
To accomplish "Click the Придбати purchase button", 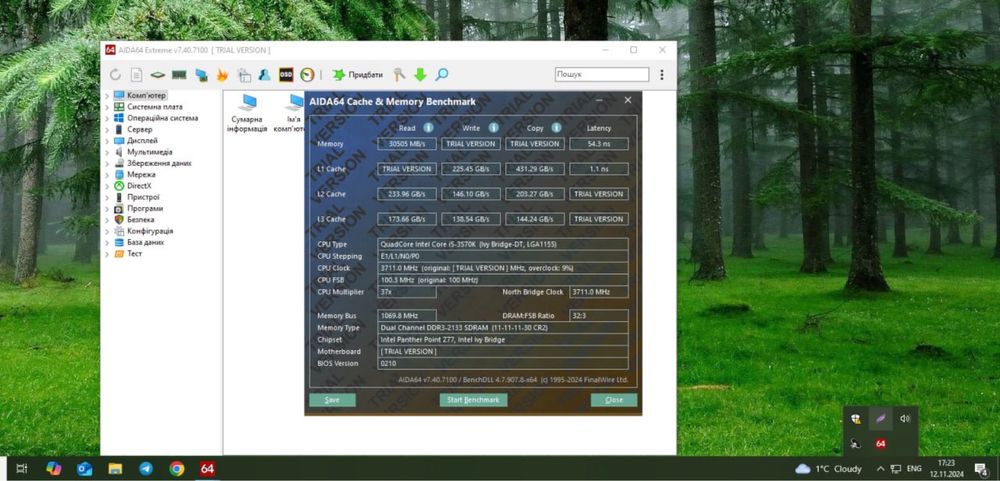I will [358, 75].
